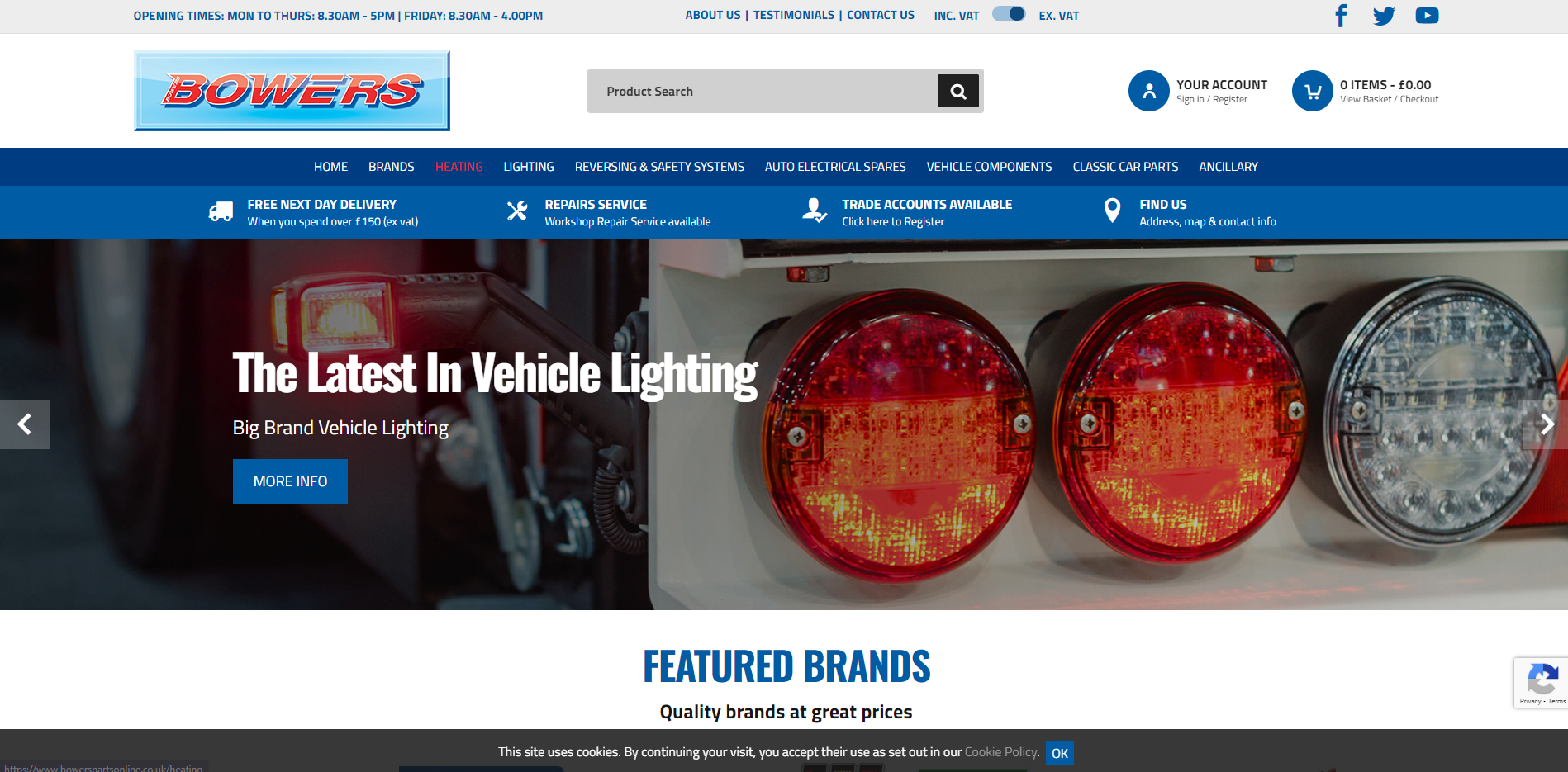
Task: Click the Bowers logo image
Action: click(292, 91)
